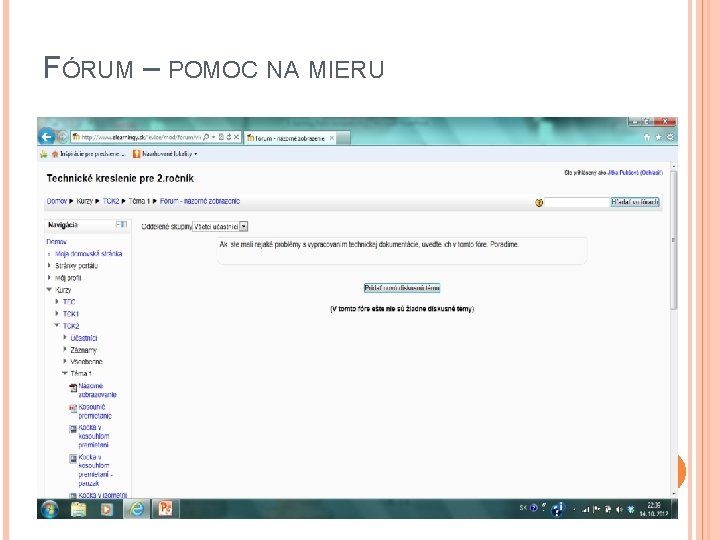This screenshot has width=720, height=540.
Task: Click the first favorites bar item with house icon
Action: 88,154
